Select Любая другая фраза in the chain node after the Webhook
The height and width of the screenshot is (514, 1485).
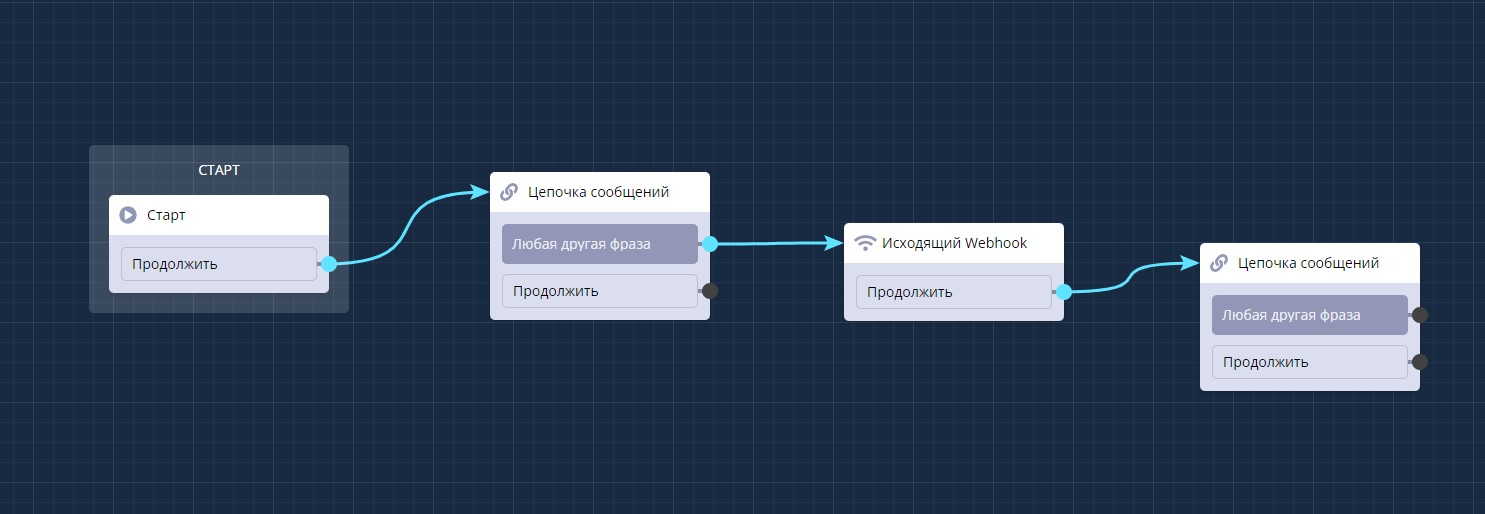click(1309, 315)
